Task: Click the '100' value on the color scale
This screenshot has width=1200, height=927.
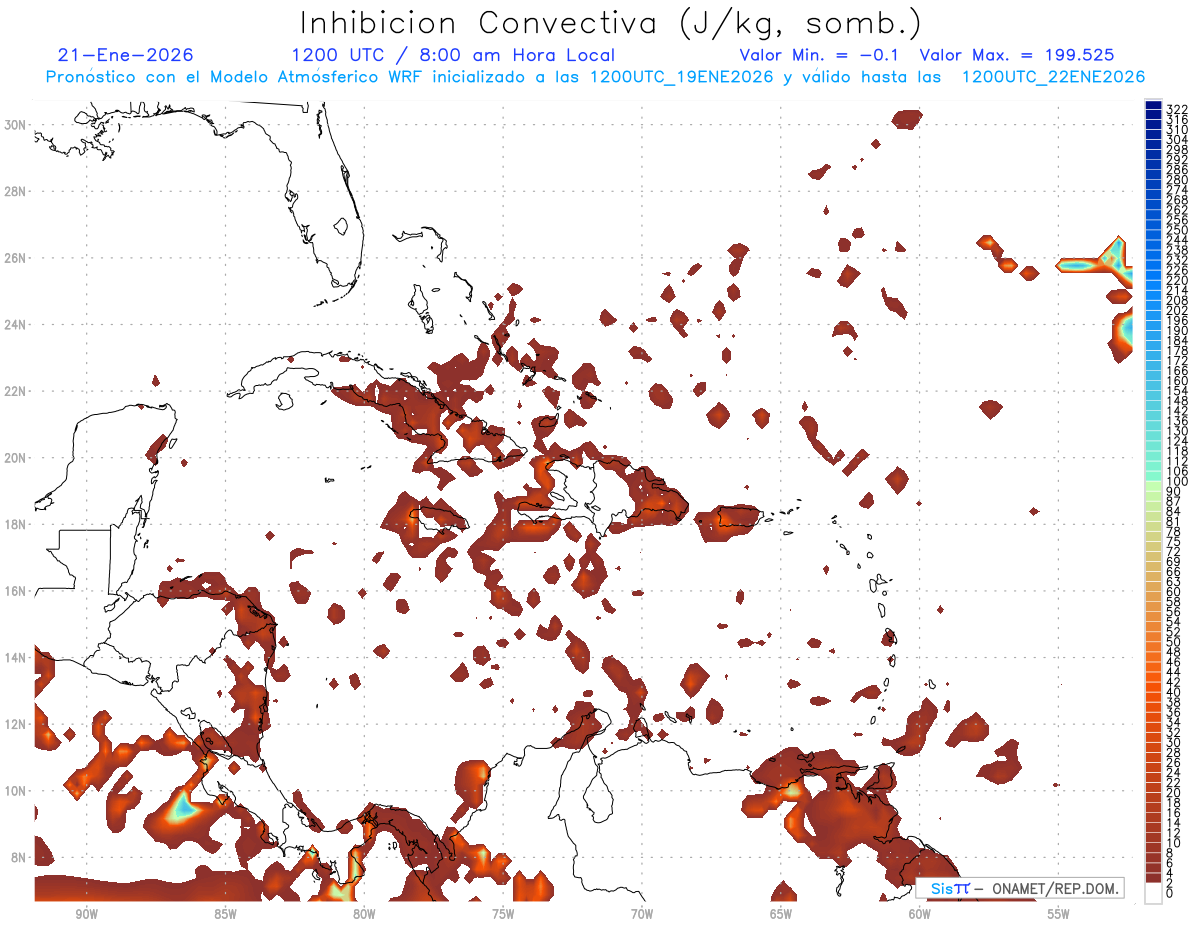Action: coord(1176,481)
